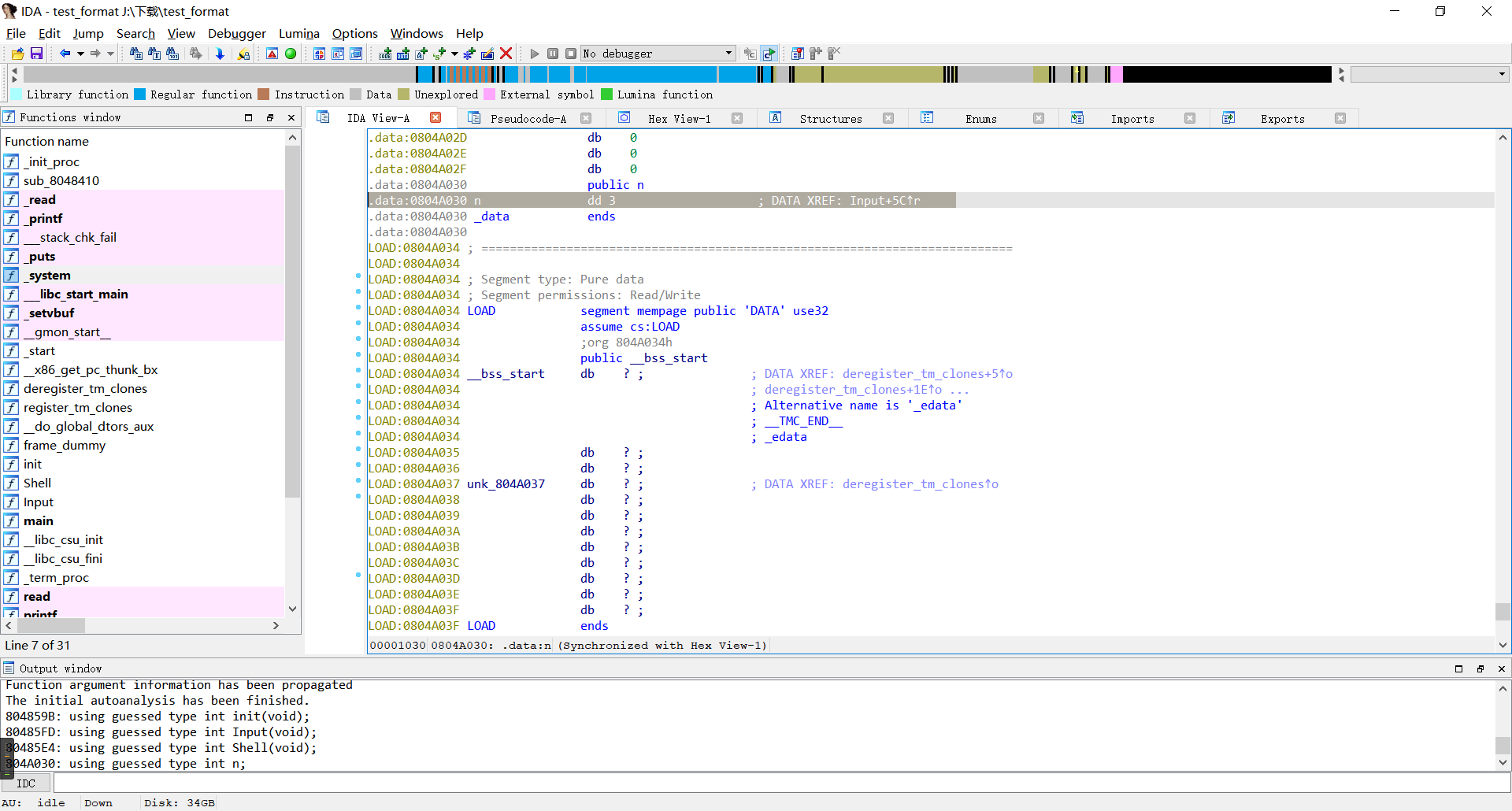Select the Shell function in the list
The image size is (1512, 811).
[37, 483]
